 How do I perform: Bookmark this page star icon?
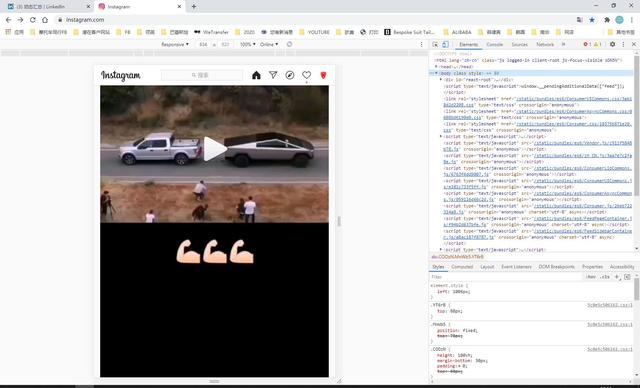[592, 20]
